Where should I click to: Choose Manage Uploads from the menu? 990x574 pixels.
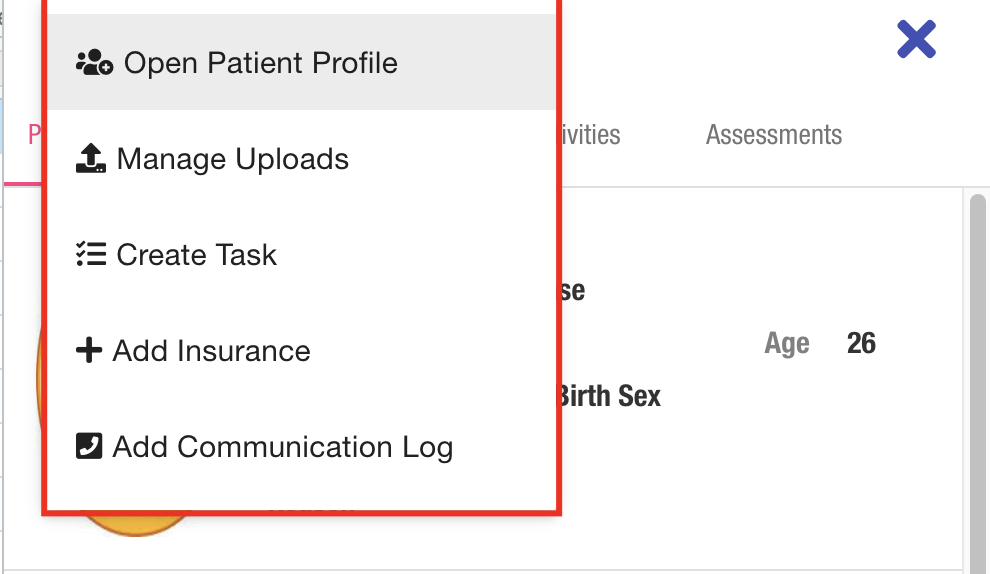(x=232, y=159)
